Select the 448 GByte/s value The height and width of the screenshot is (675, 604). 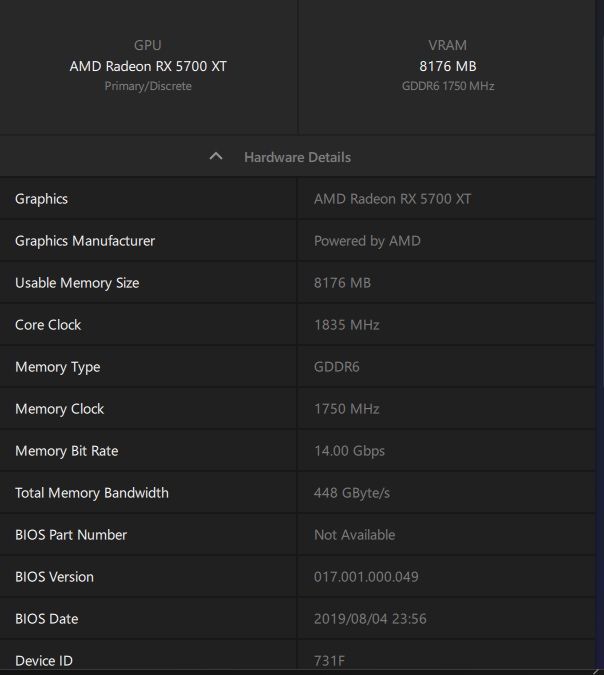click(x=352, y=493)
